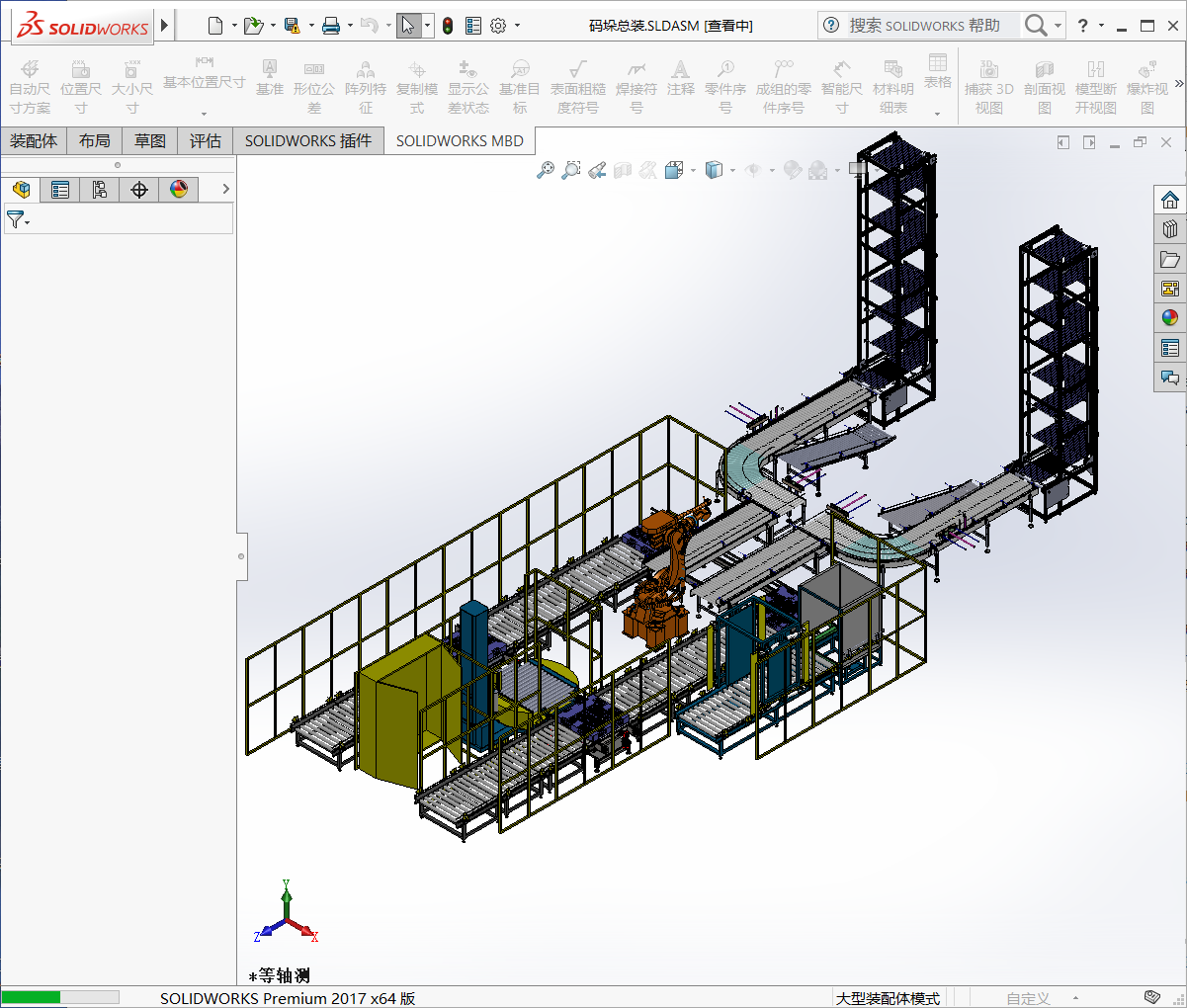Expand the Options gear dropdown arrow
The height and width of the screenshot is (1008, 1187).
[517, 26]
